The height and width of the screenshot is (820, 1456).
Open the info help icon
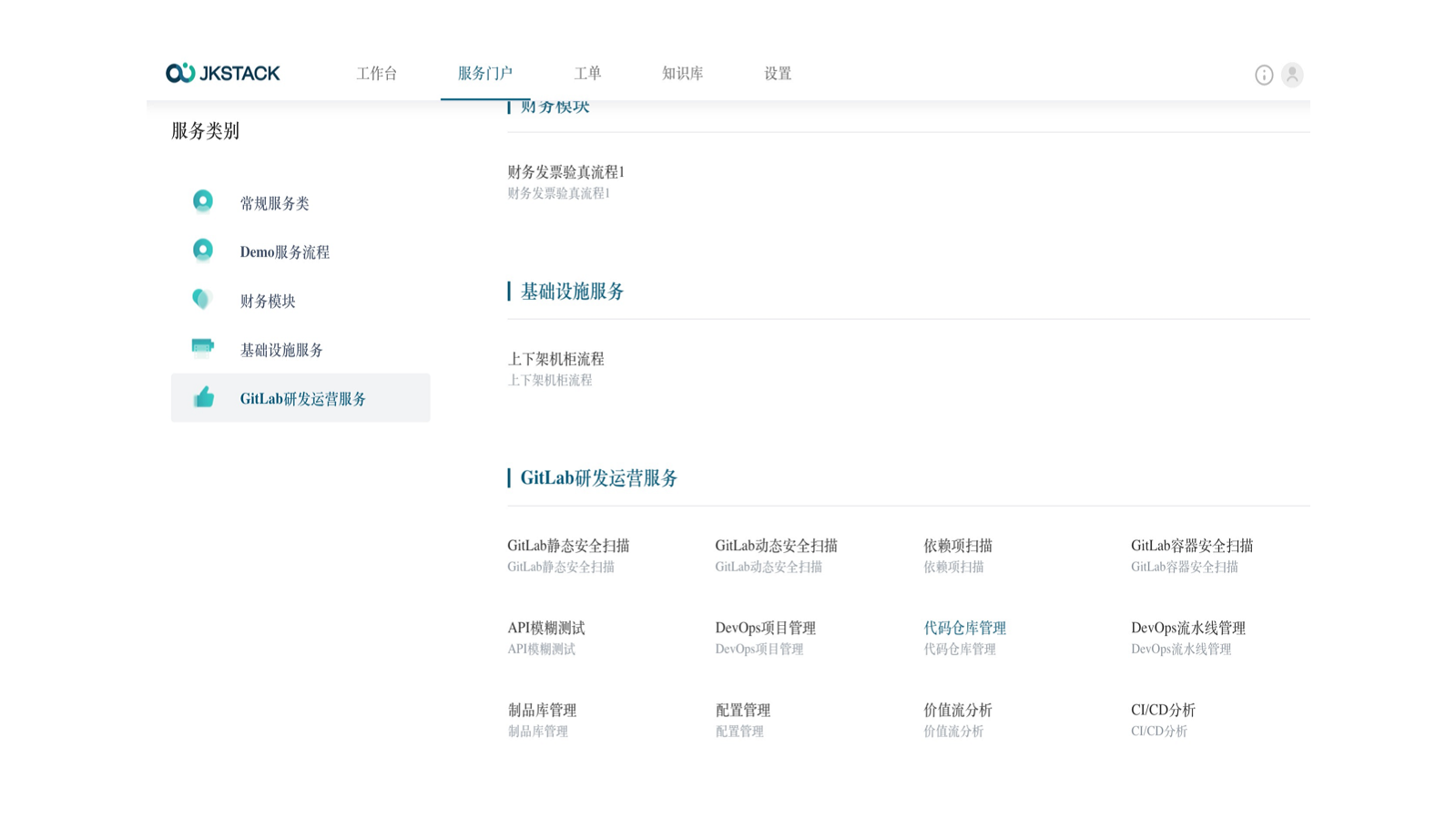tap(1263, 75)
